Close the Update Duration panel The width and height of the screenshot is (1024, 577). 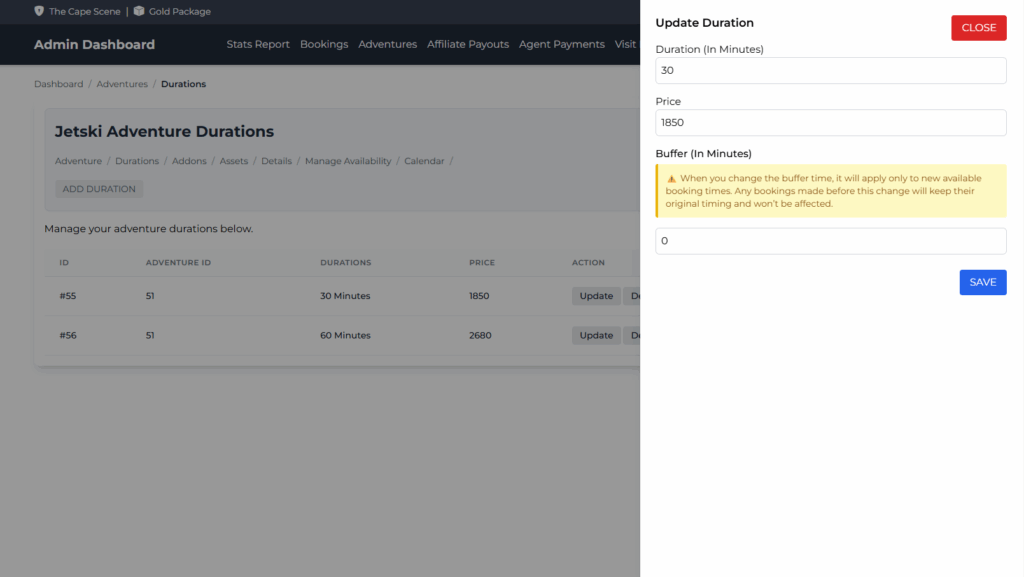978,27
